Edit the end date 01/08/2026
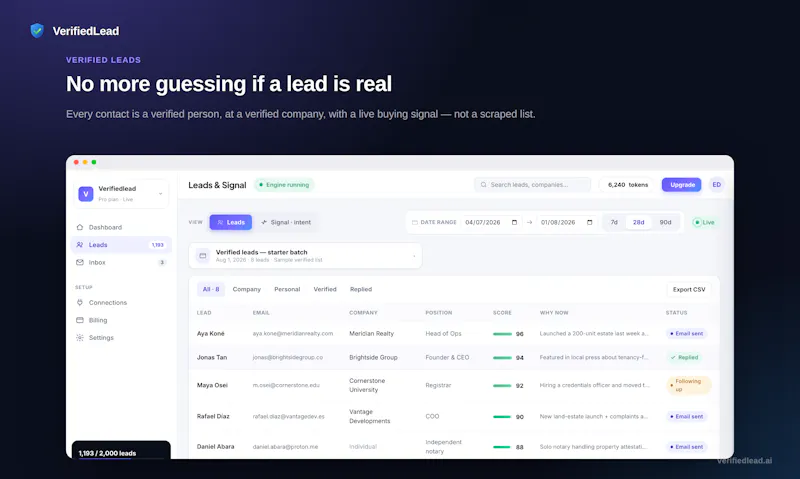The image size is (800, 479). pyautogui.click(x=558, y=222)
